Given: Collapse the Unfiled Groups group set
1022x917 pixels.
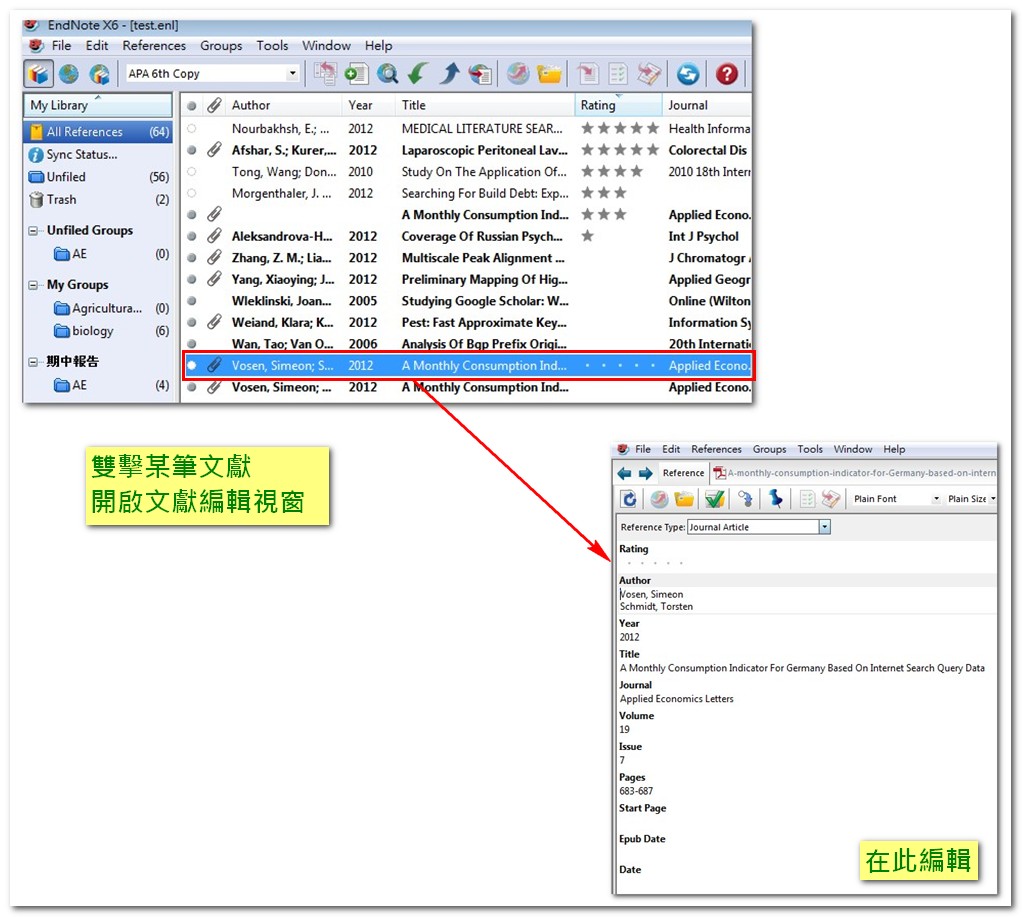Looking at the screenshot, I should tap(33, 231).
